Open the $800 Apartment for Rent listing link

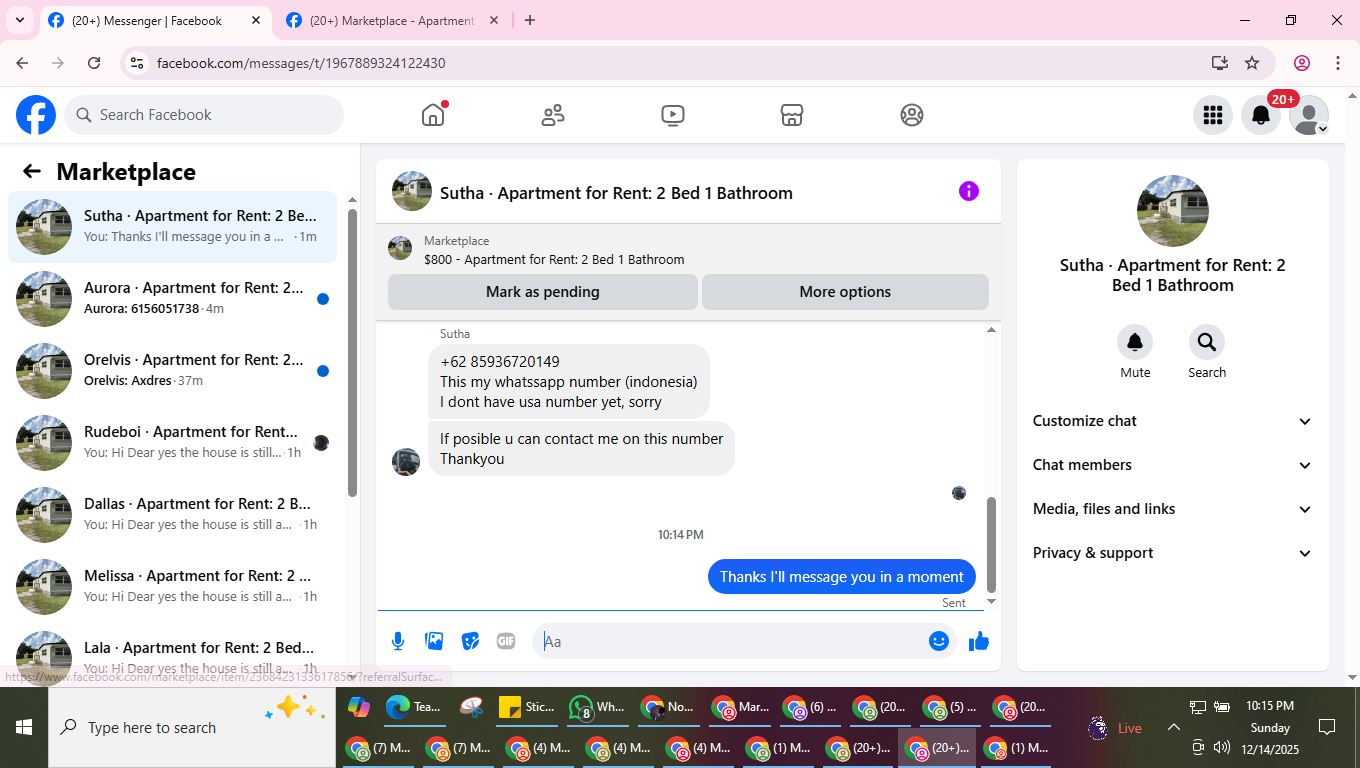554,259
